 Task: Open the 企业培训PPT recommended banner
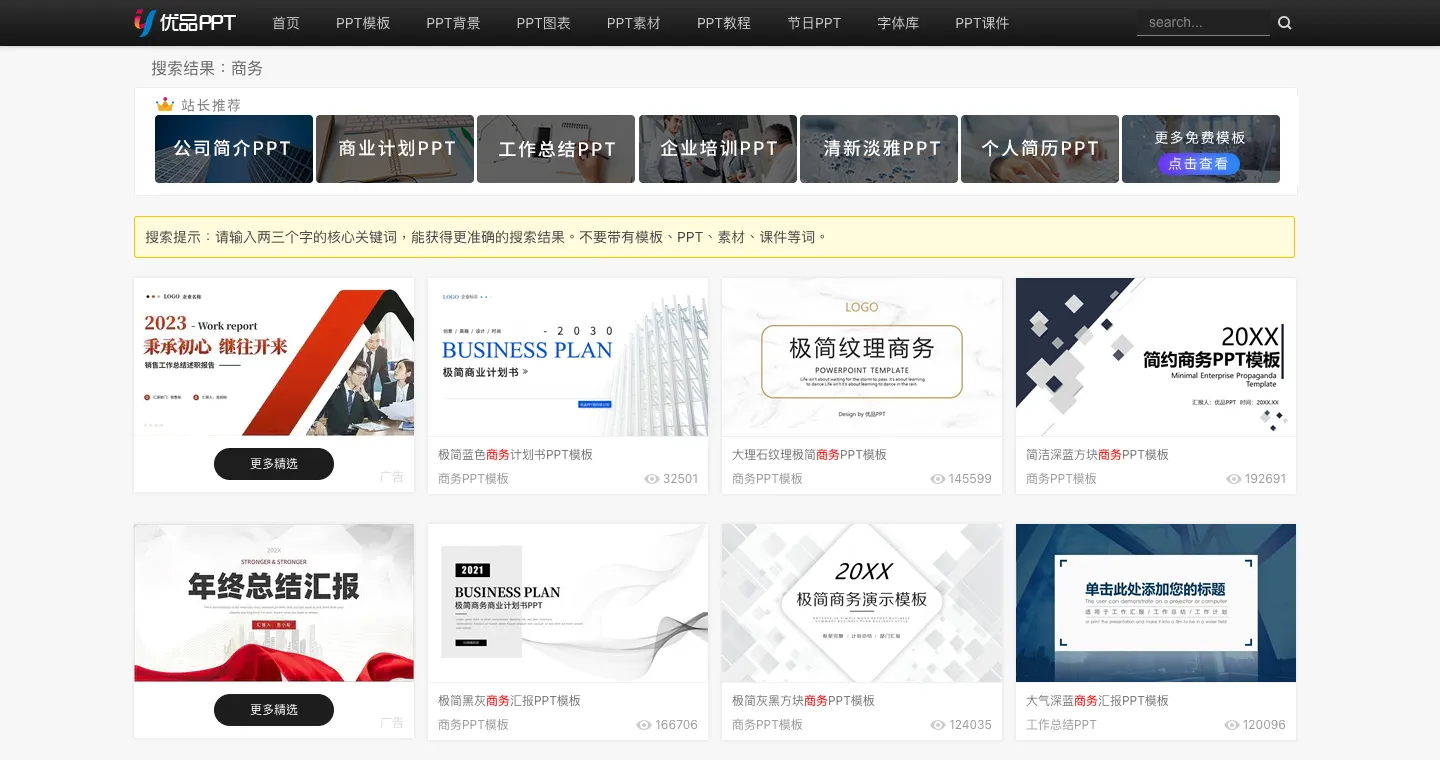[x=718, y=149]
